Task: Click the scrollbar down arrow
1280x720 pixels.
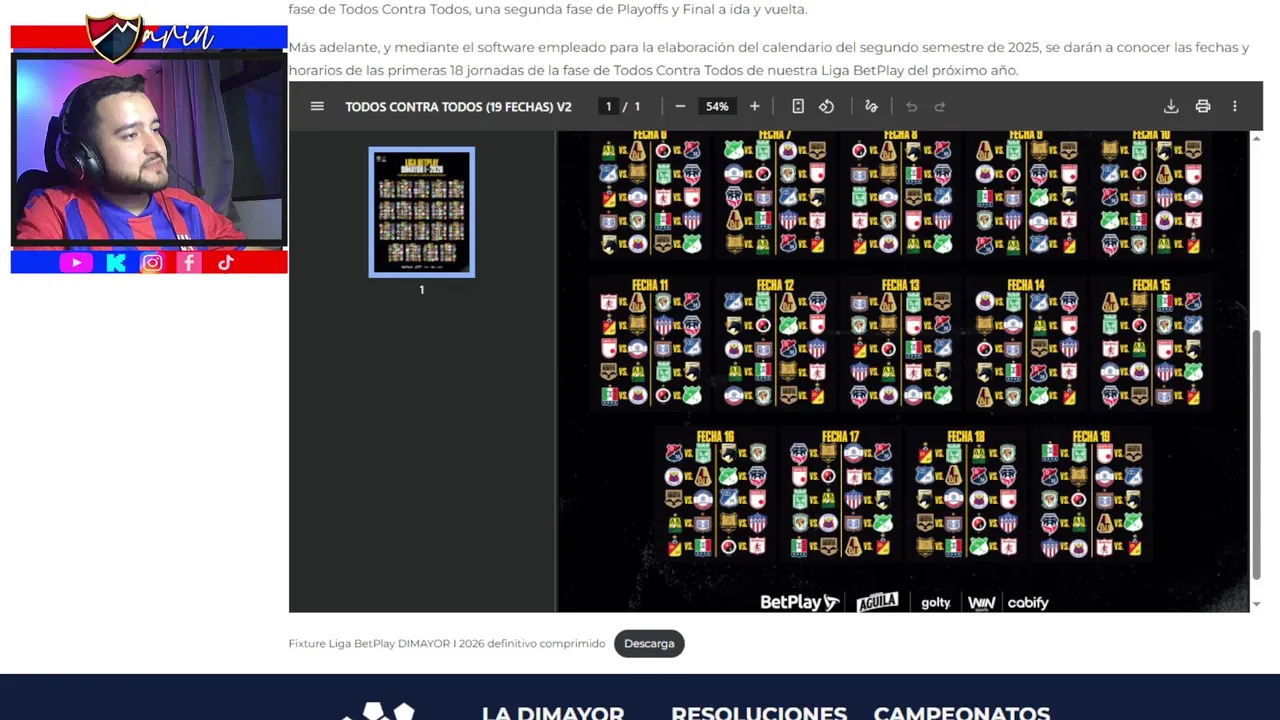Action: pyautogui.click(x=1257, y=604)
